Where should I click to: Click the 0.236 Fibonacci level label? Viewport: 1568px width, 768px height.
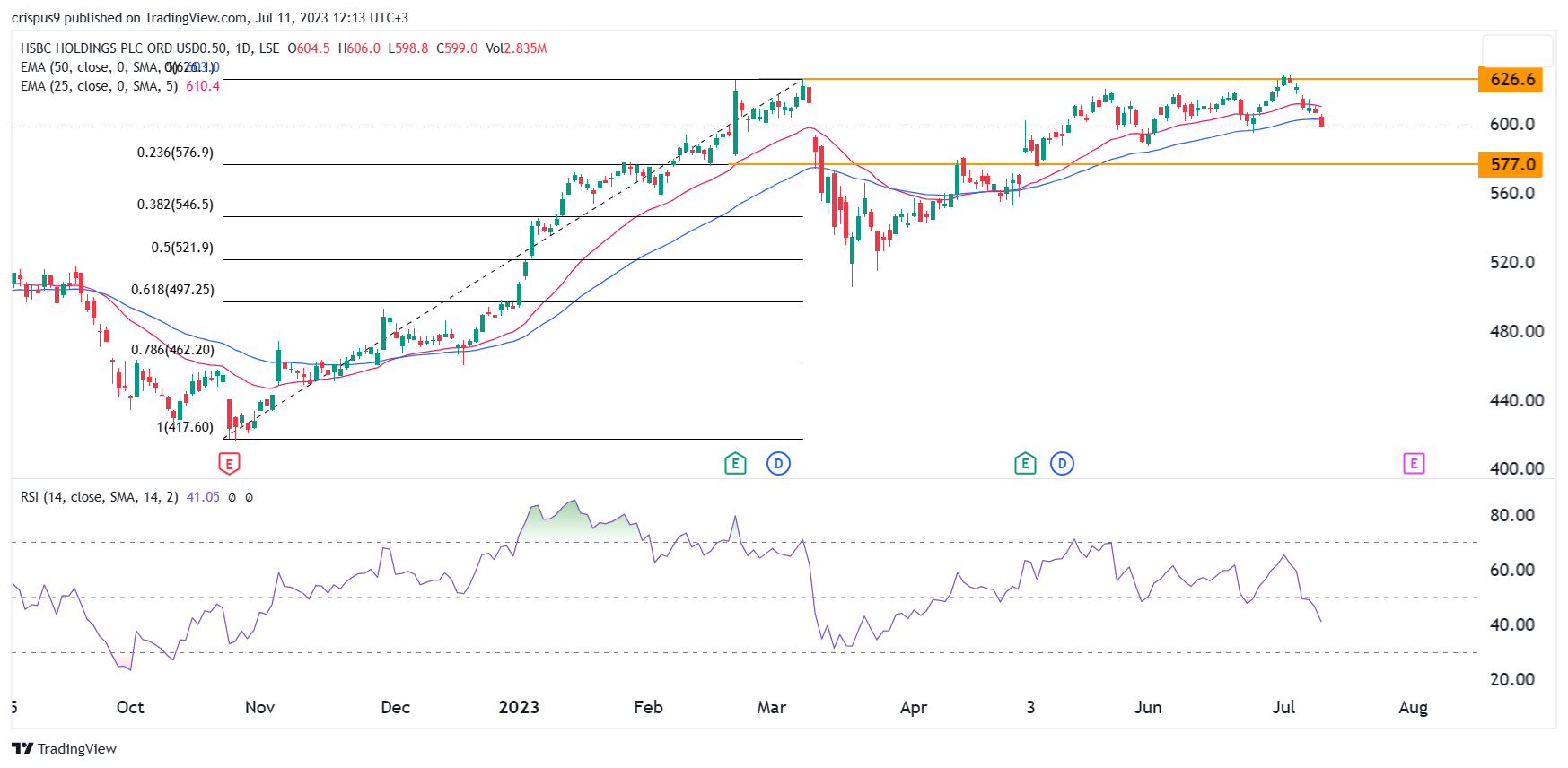click(x=175, y=153)
